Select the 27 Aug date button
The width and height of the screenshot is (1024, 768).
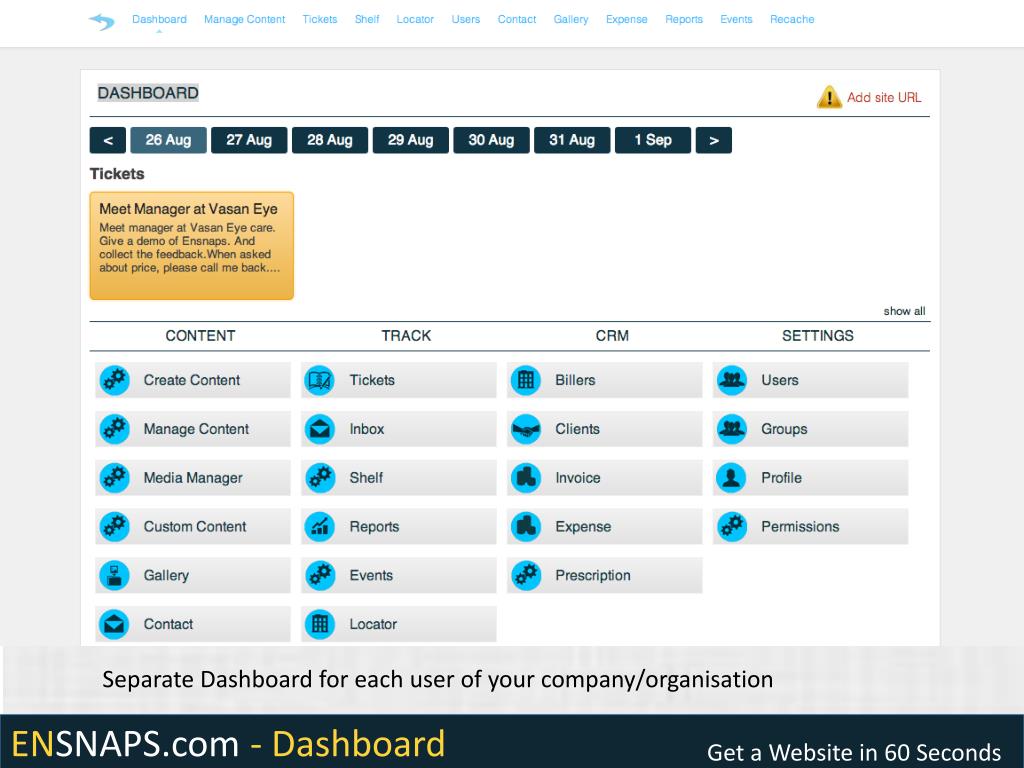249,140
